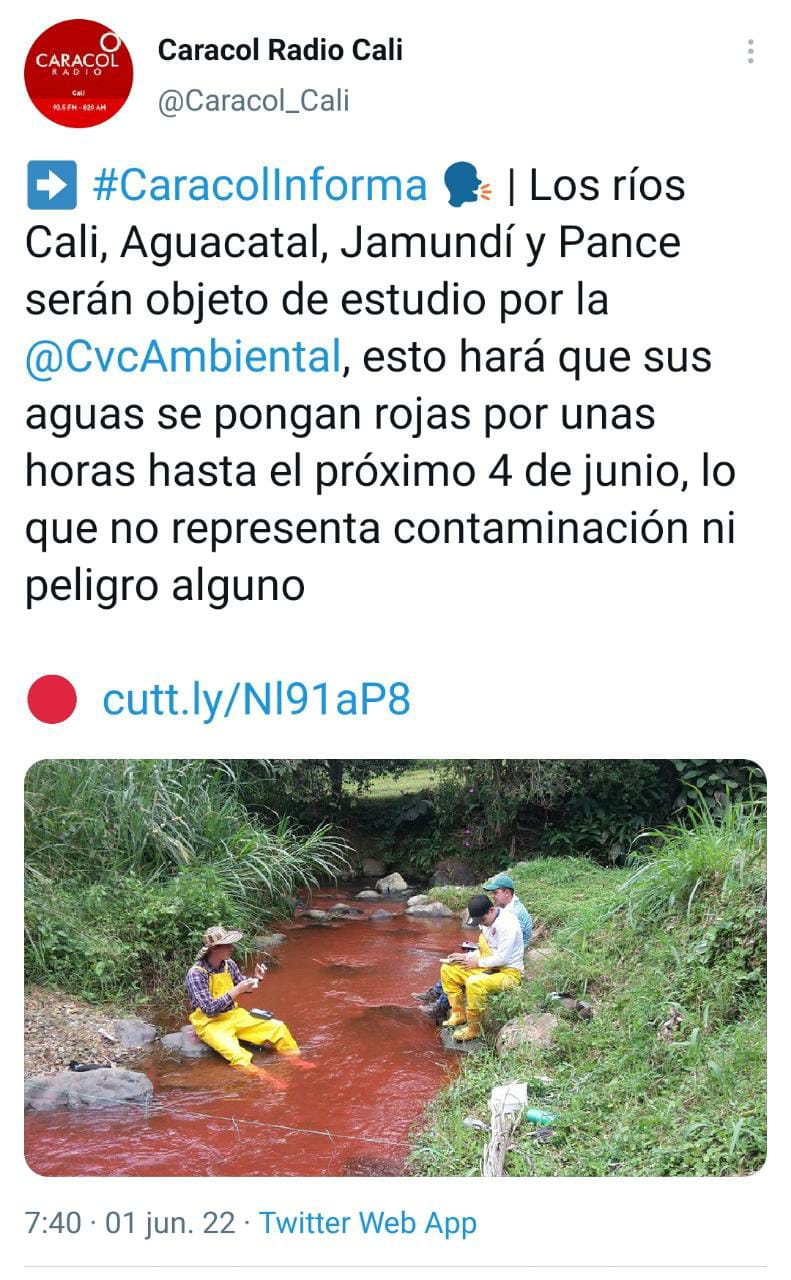Open the three-dot more options menu
Viewport: 791px width, 1280px height.
click(x=750, y=52)
